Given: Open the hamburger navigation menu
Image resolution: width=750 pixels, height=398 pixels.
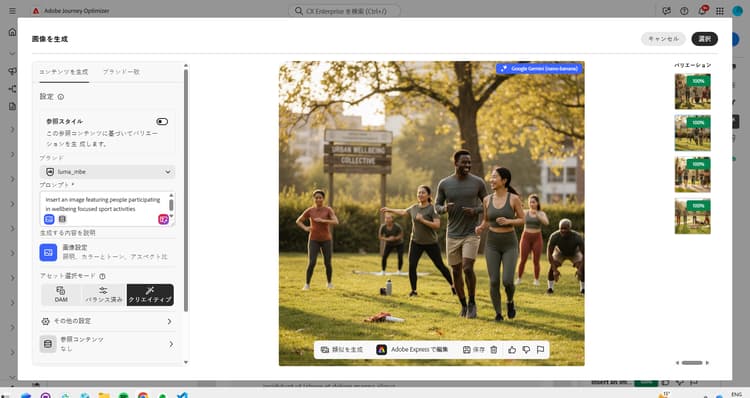Looking at the screenshot, I should 12,11.
